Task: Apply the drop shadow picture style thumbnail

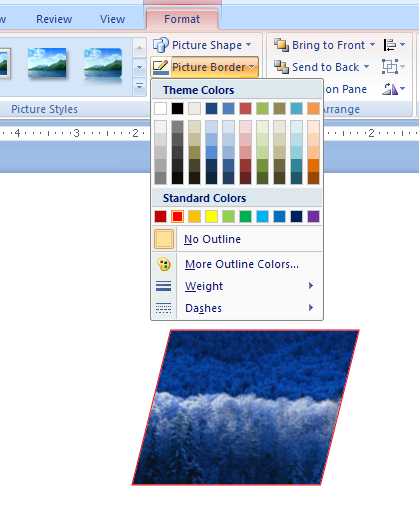Action: (47, 63)
